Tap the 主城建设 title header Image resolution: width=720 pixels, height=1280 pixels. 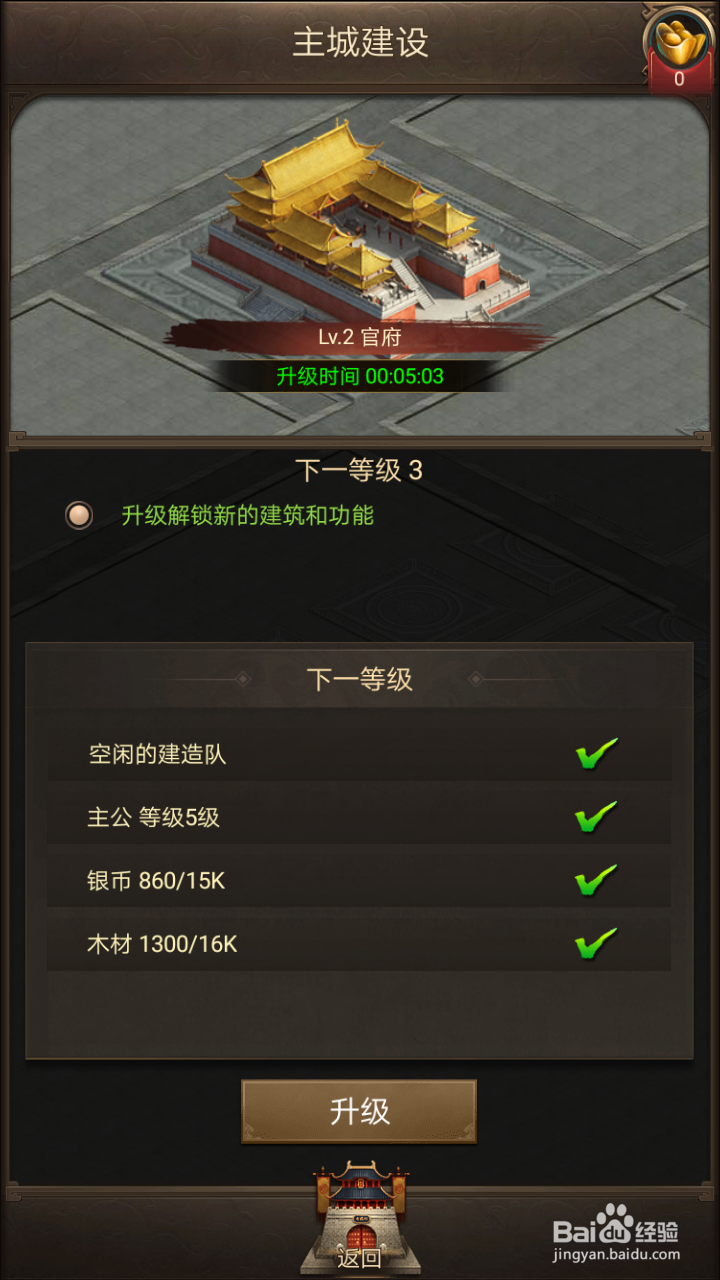[x=360, y=42]
